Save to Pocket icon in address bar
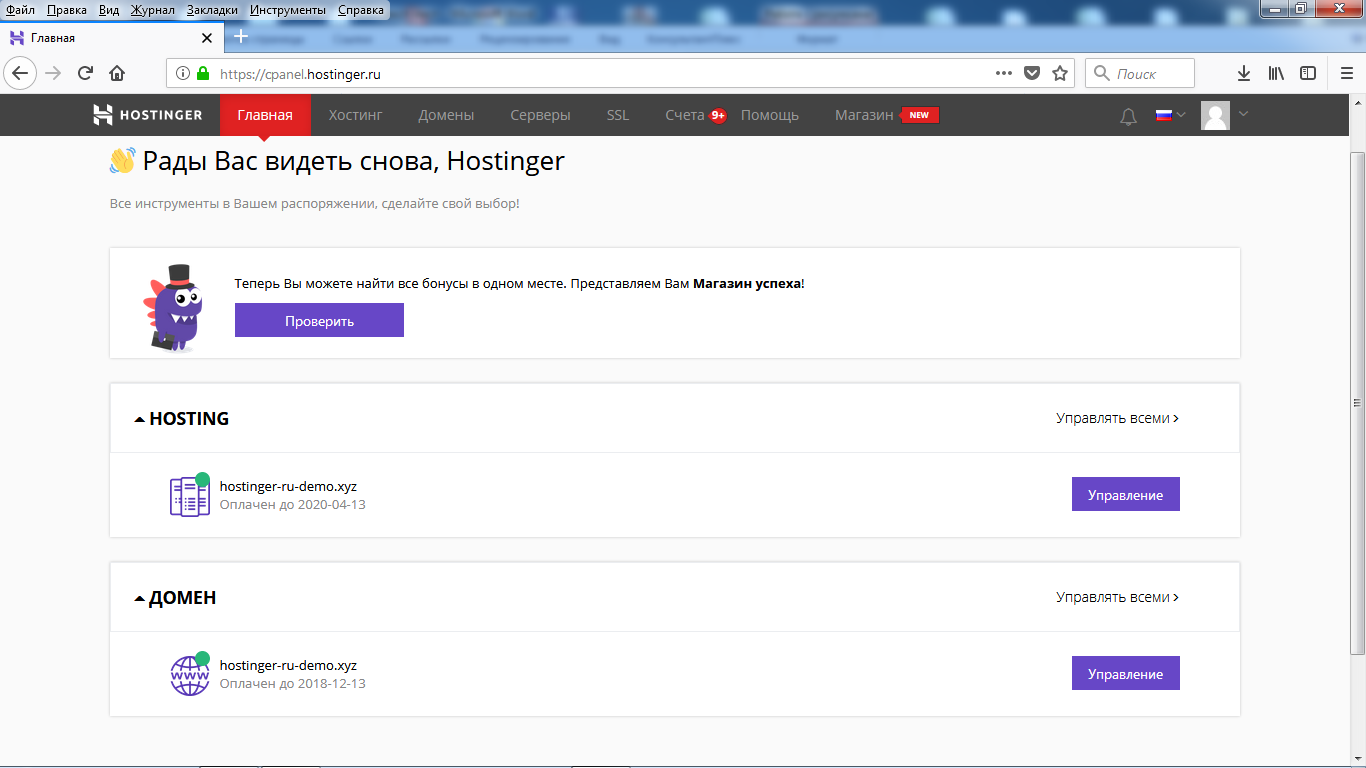1366x768 pixels. pos(1032,73)
